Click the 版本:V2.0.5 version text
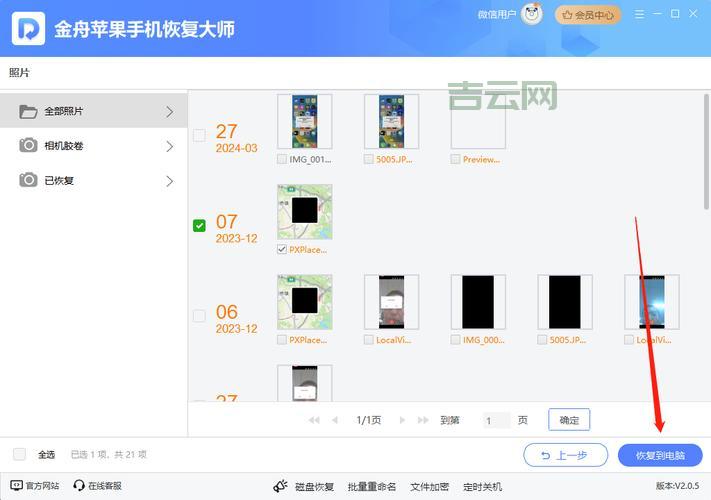 677,485
